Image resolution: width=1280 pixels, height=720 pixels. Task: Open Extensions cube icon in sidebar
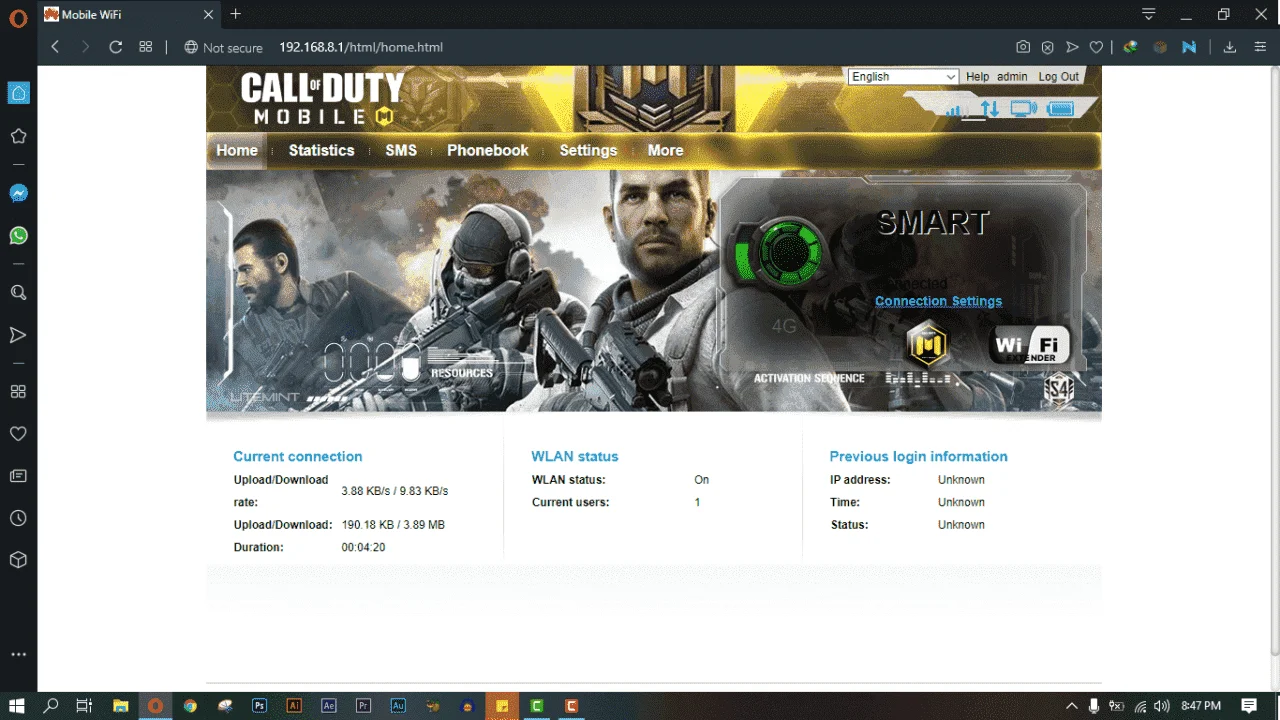[18, 560]
